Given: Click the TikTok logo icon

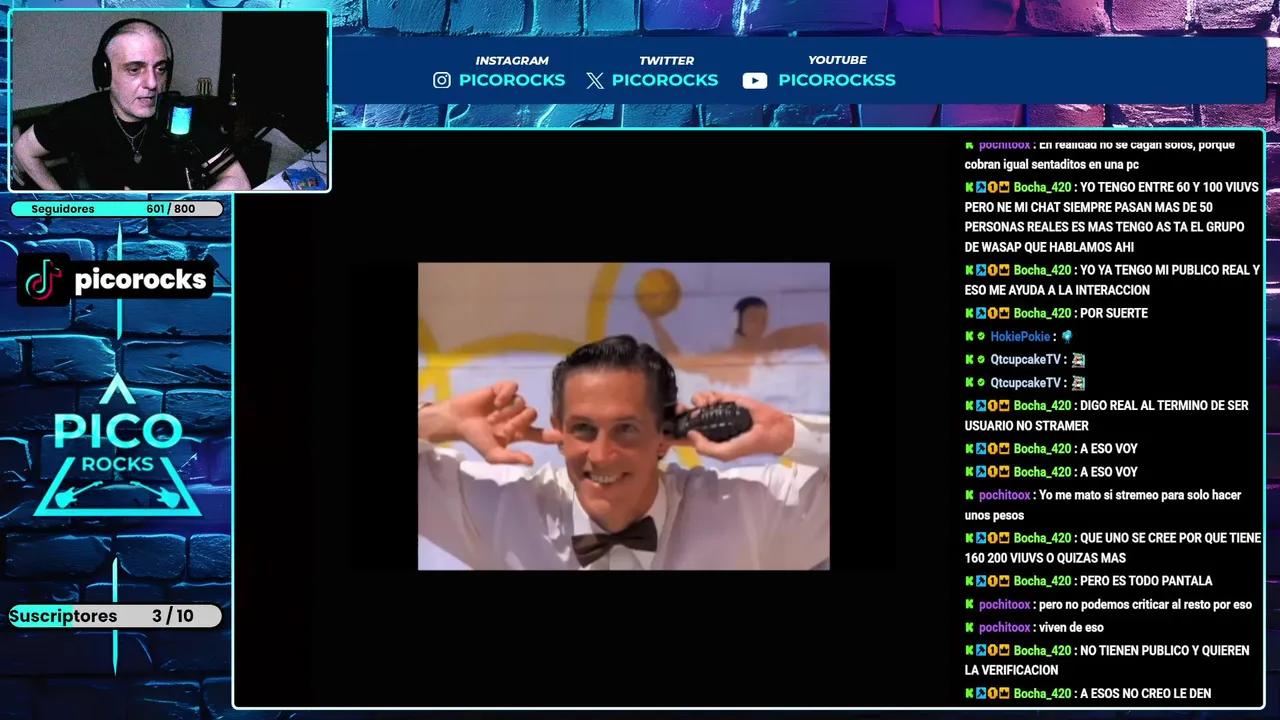Looking at the screenshot, I should tap(44, 280).
